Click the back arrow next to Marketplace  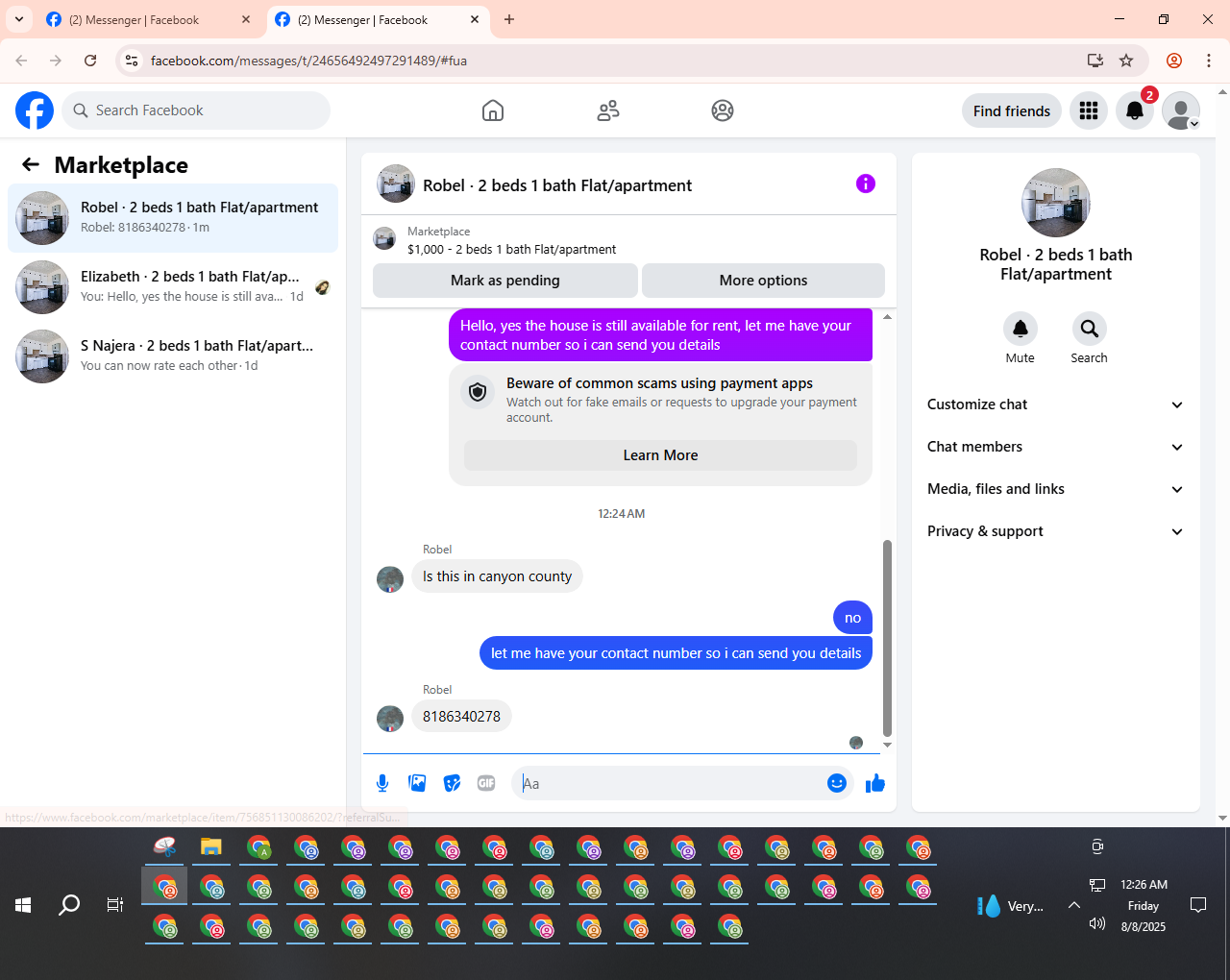click(x=31, y=164)
